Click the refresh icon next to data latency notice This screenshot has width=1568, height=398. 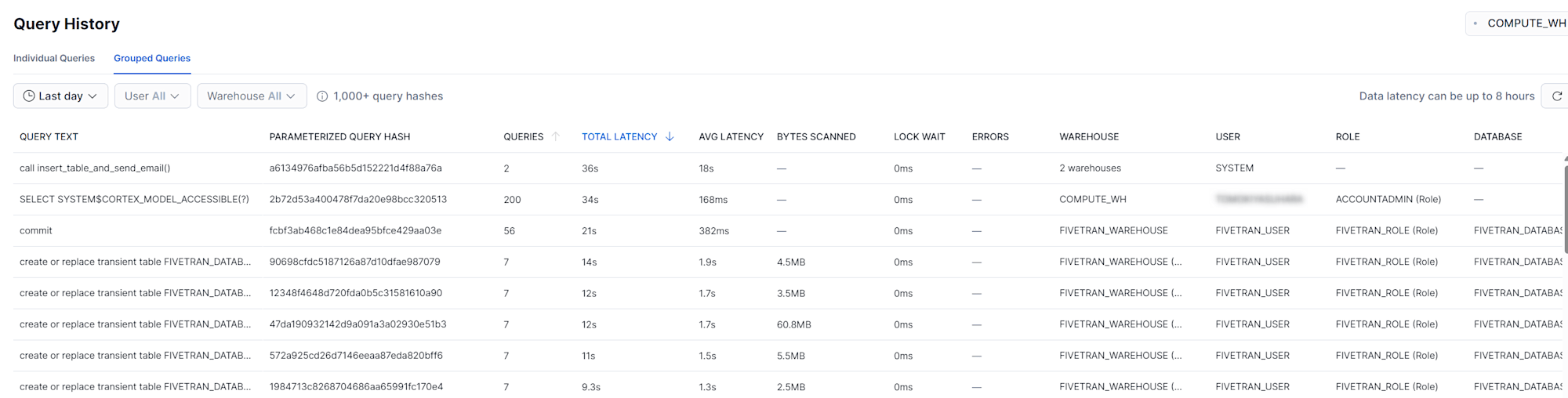pyautogui.click(x=1556, y=96)
